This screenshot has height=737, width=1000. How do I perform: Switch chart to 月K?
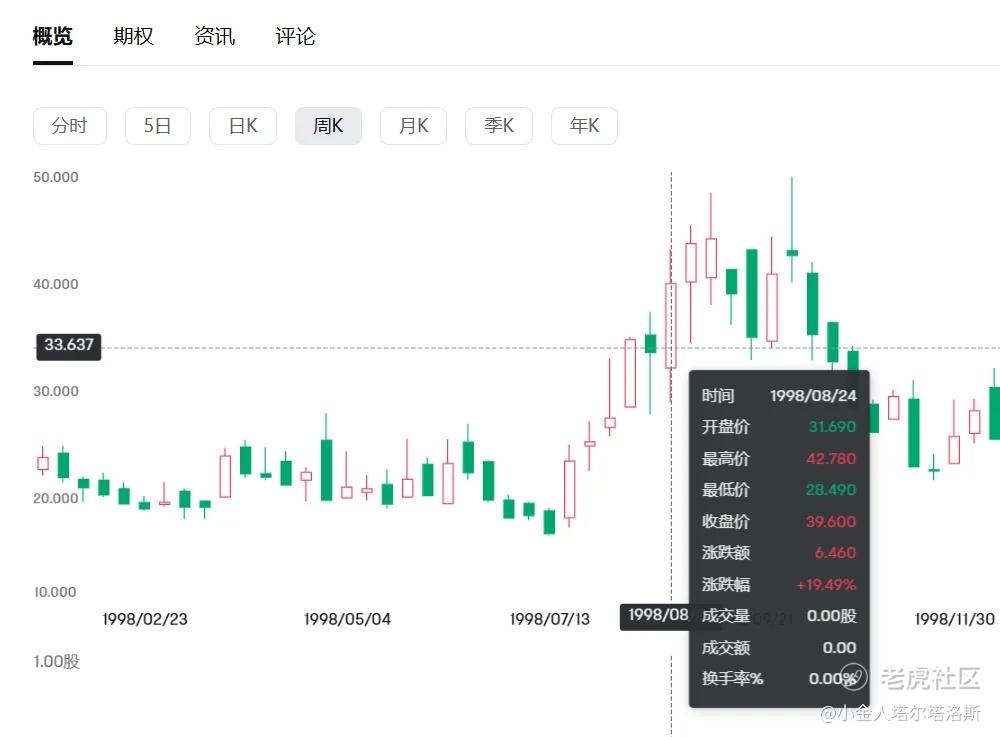[413, 126]
